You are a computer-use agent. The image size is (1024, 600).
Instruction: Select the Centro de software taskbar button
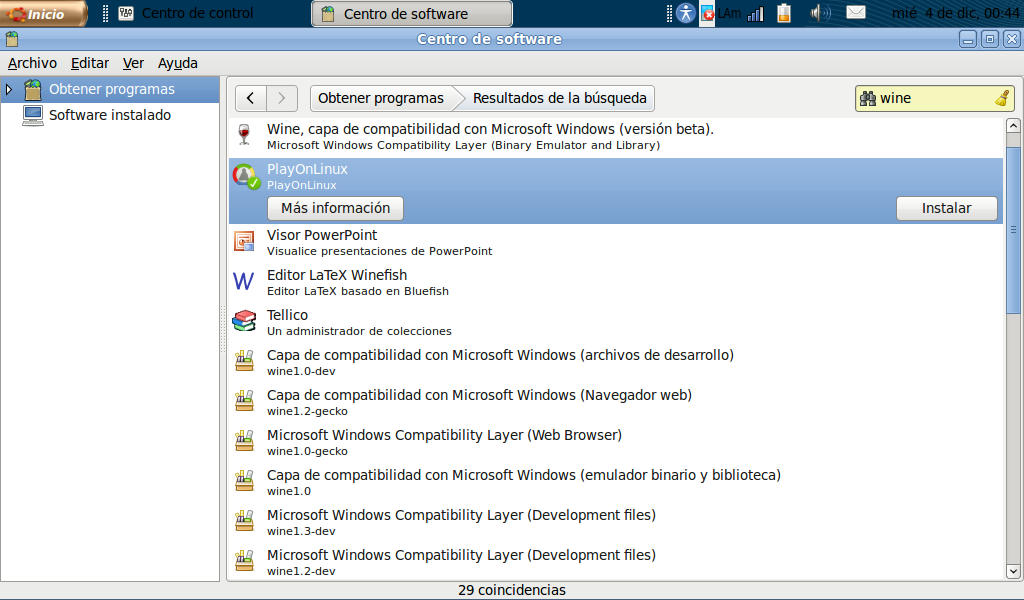coord(412,14)
